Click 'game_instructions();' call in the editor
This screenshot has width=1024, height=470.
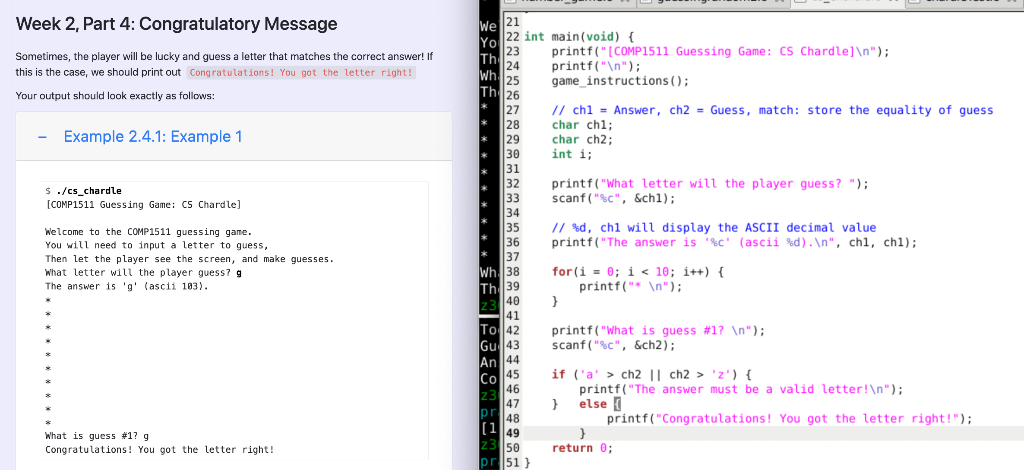(620, 81)
